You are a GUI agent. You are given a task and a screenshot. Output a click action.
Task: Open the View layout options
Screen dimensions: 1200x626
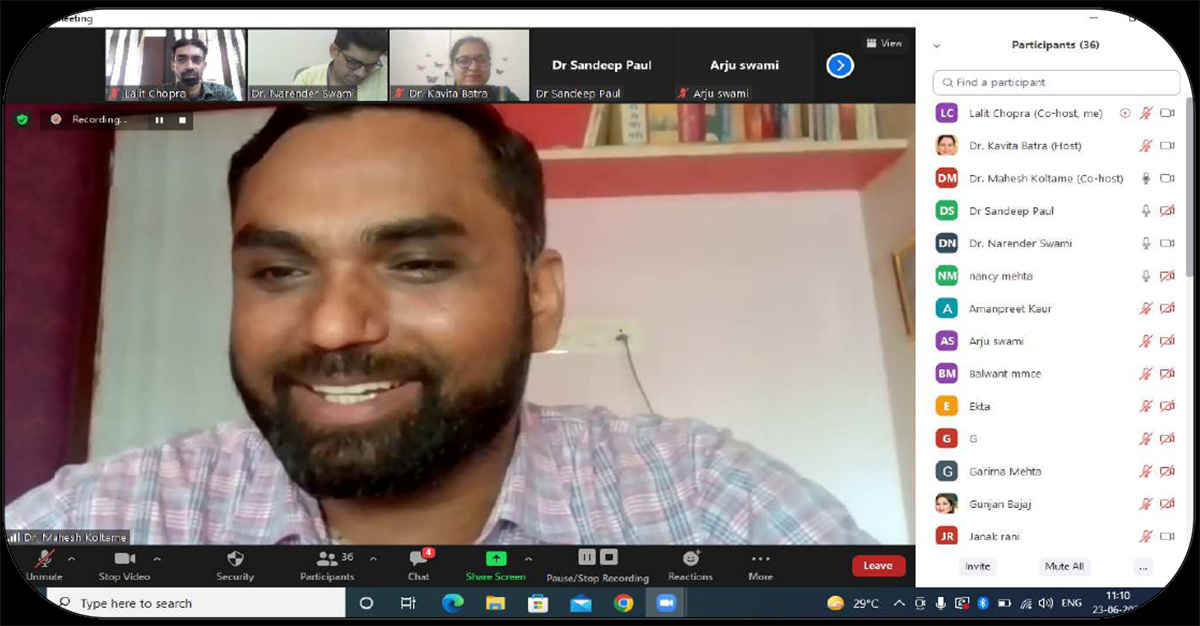[884, 43]
